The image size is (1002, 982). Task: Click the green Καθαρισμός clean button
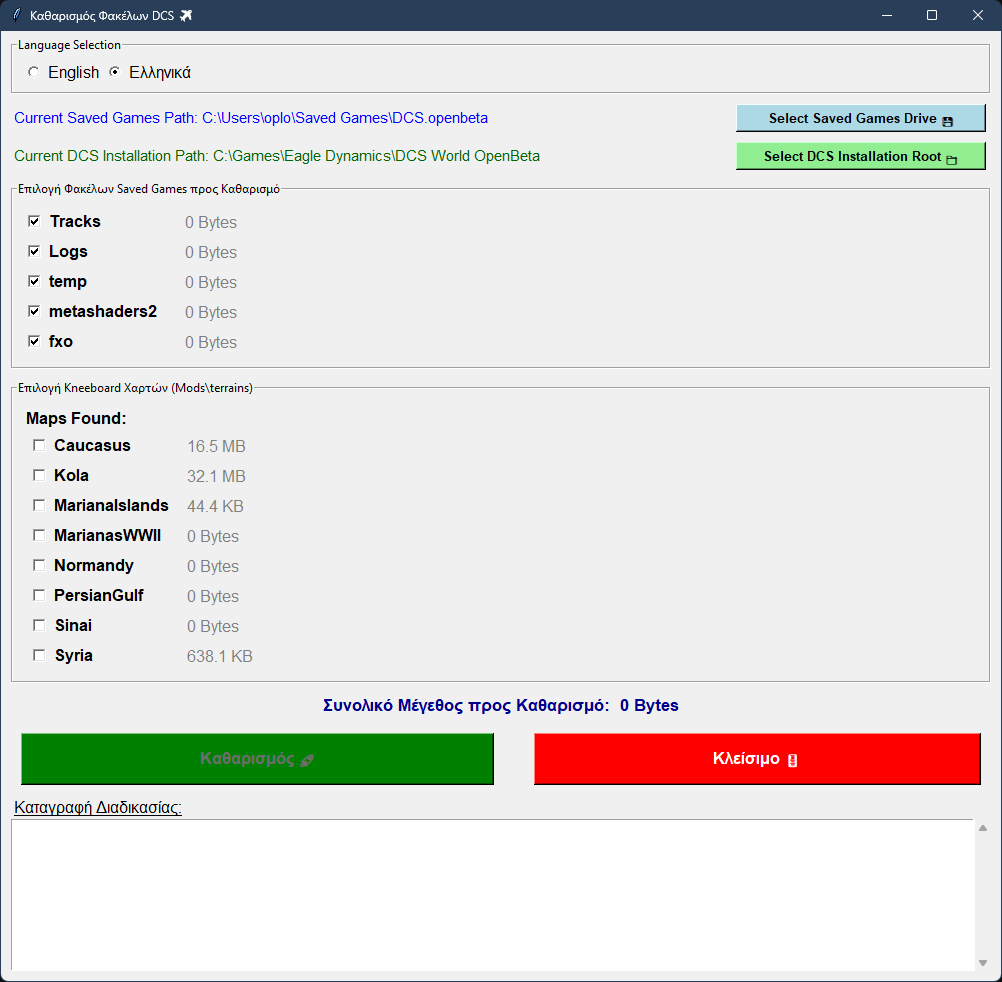click(x=257, y=759)
